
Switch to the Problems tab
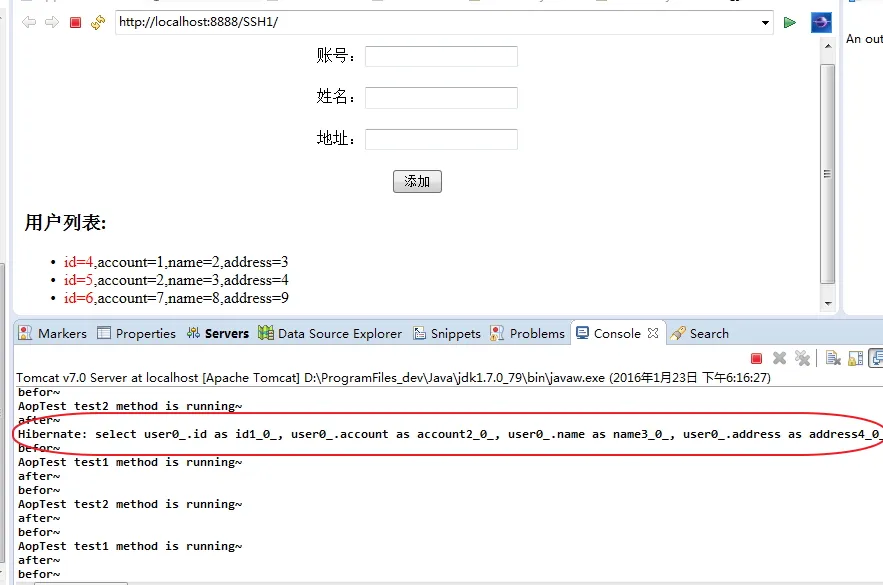click(x=527, y=333)
